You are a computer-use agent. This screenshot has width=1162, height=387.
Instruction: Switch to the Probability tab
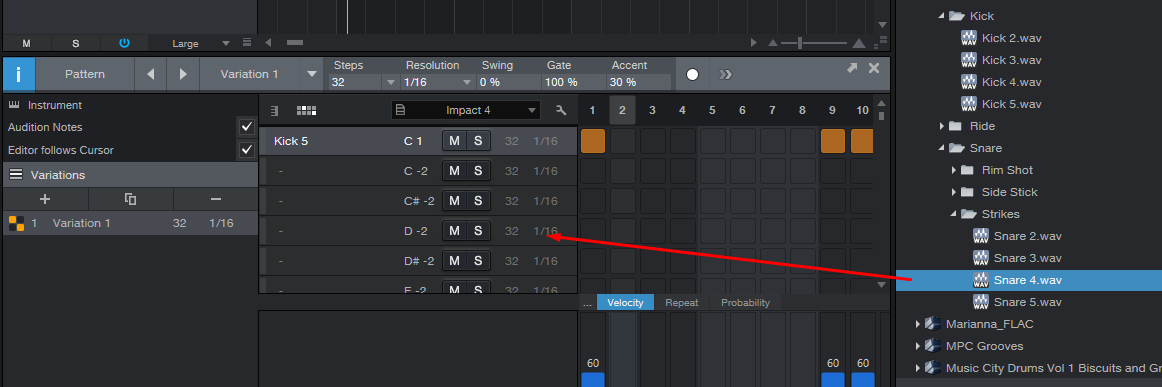point(746,302)
